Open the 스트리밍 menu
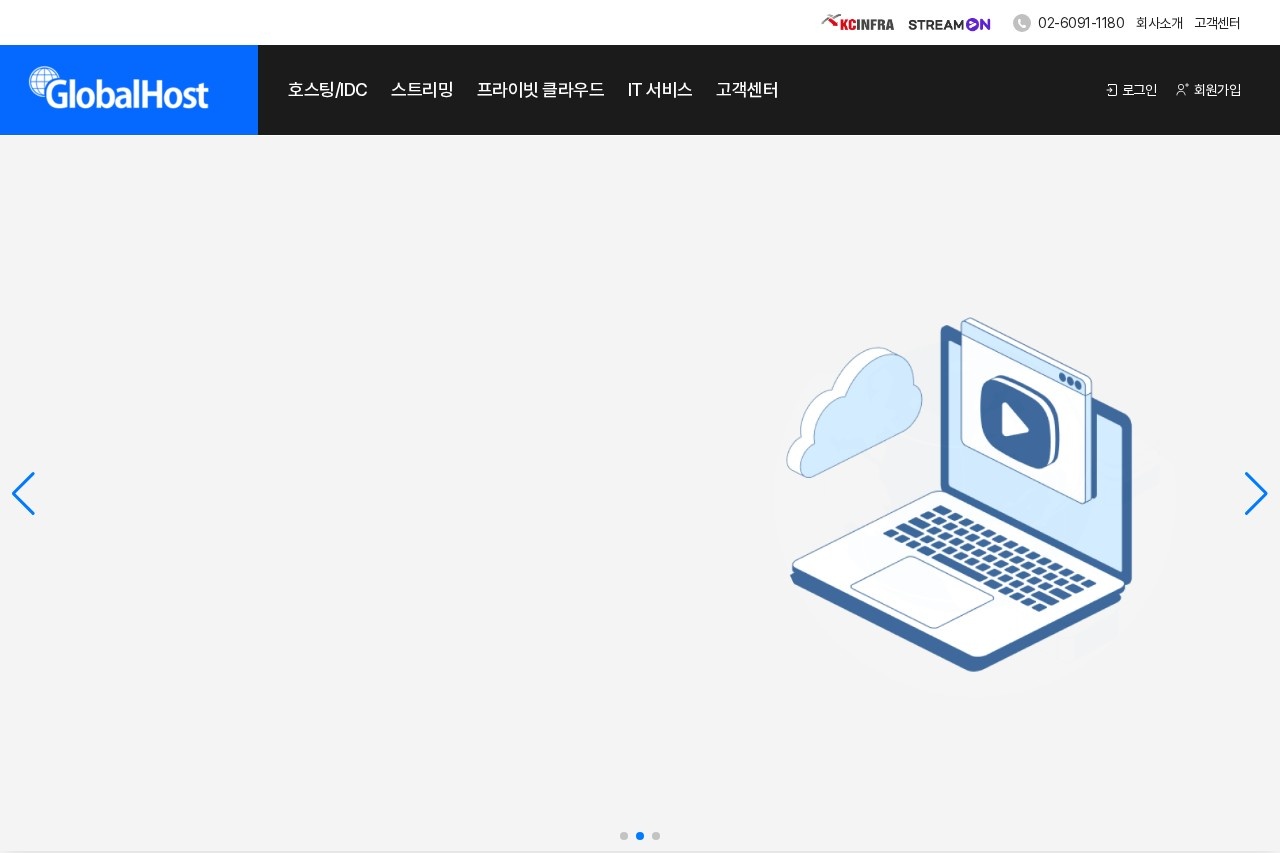Viewport: 1280px width, 853px height. tap(421, 90)
